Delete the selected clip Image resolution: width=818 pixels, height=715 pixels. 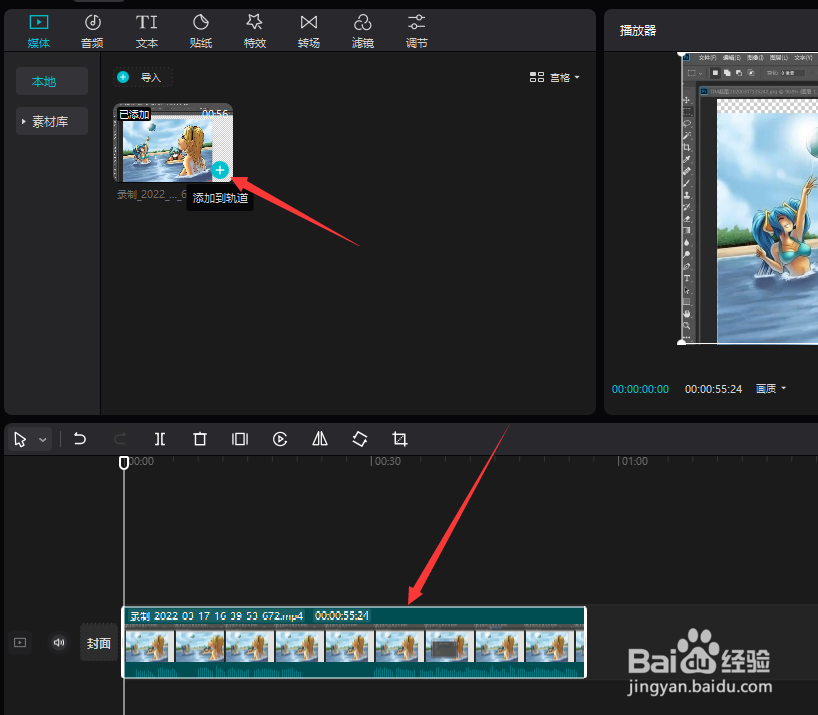pyautogui.click(x=200, y=439)
